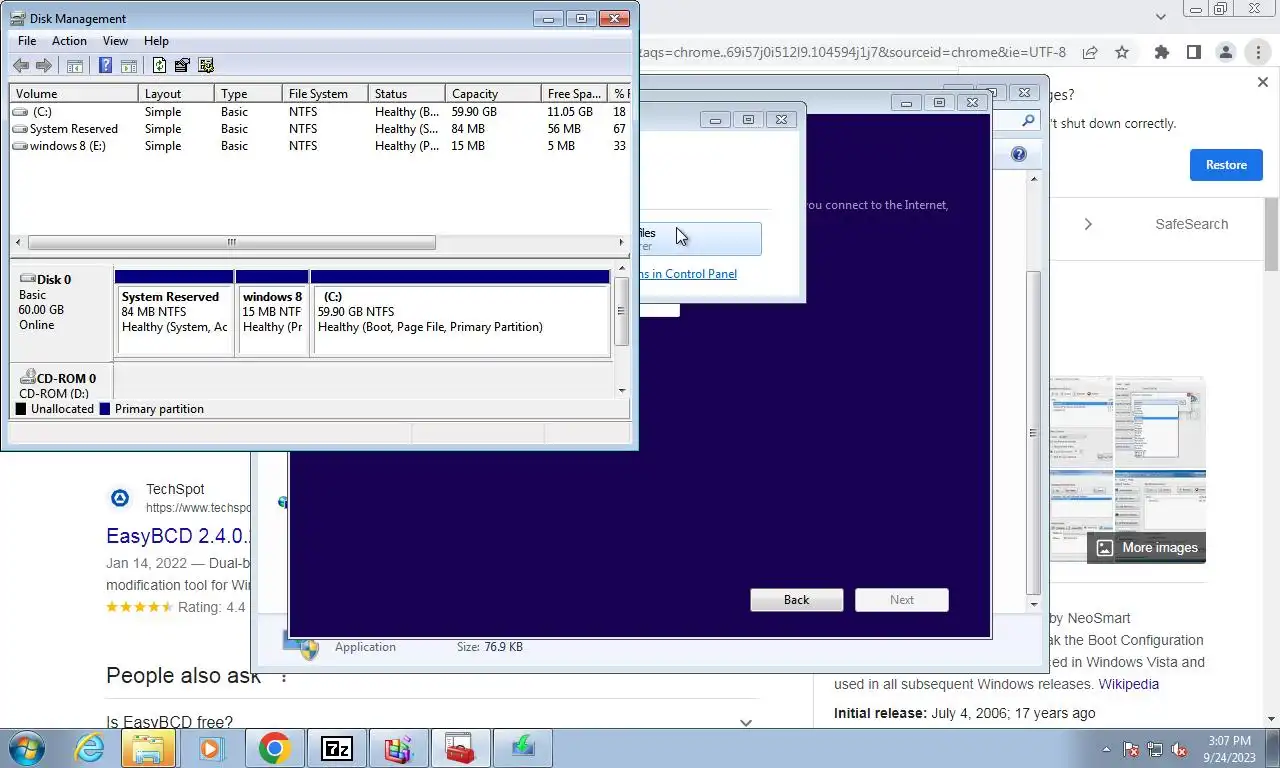
Task: Open the Help menu in Disk Management
Action: pyautogui.click(x=156, y=41)
